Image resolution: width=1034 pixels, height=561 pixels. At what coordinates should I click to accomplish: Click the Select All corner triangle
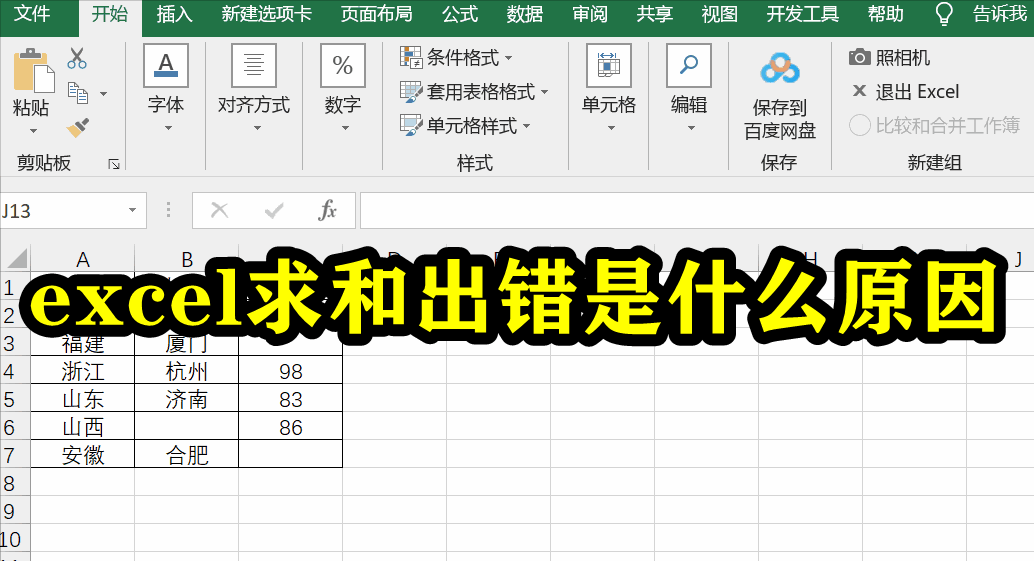17,258
